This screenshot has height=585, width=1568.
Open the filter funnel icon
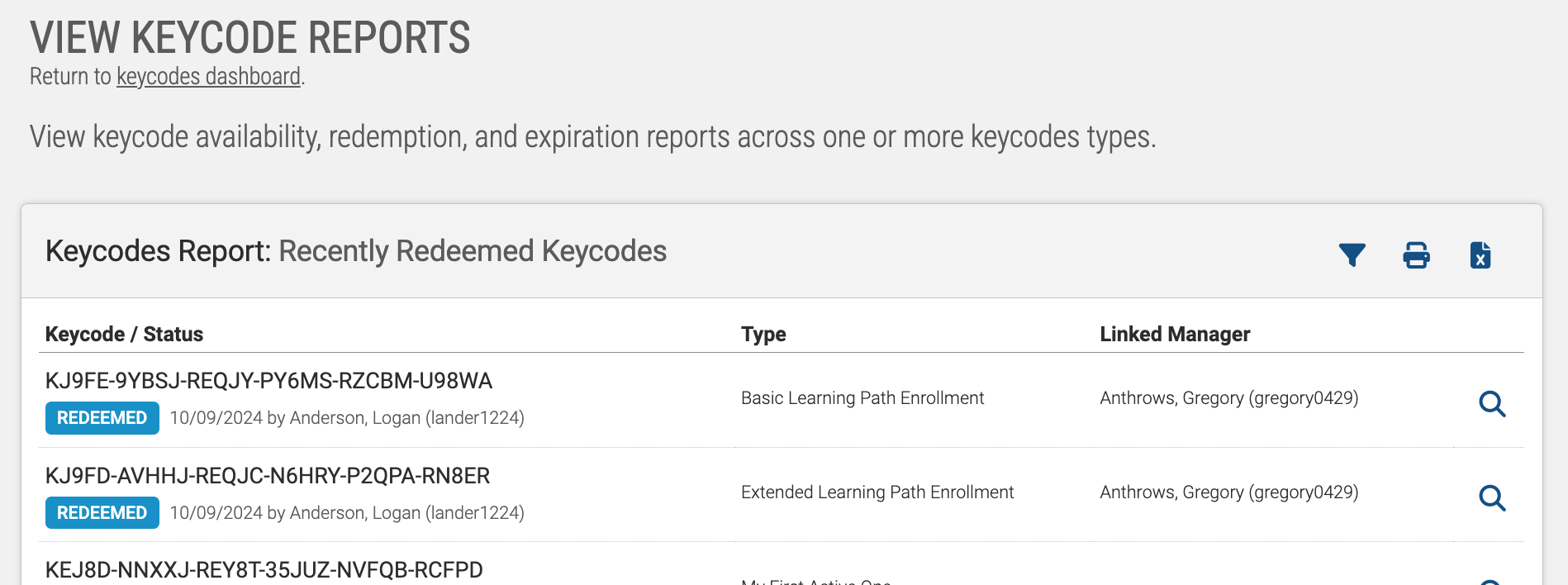click(1352, 254)
